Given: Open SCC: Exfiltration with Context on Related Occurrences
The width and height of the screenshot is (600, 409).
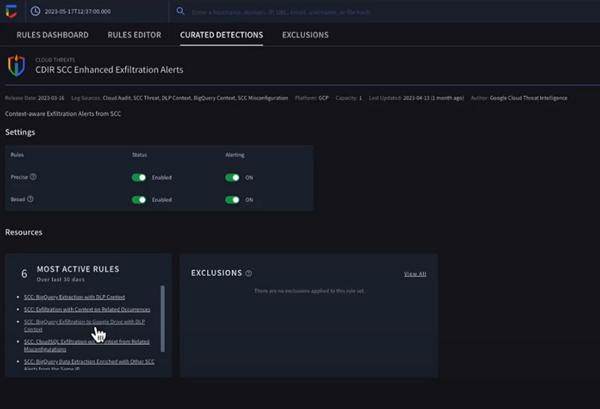Looking at the screenshot, I should (x=88, y=310).
